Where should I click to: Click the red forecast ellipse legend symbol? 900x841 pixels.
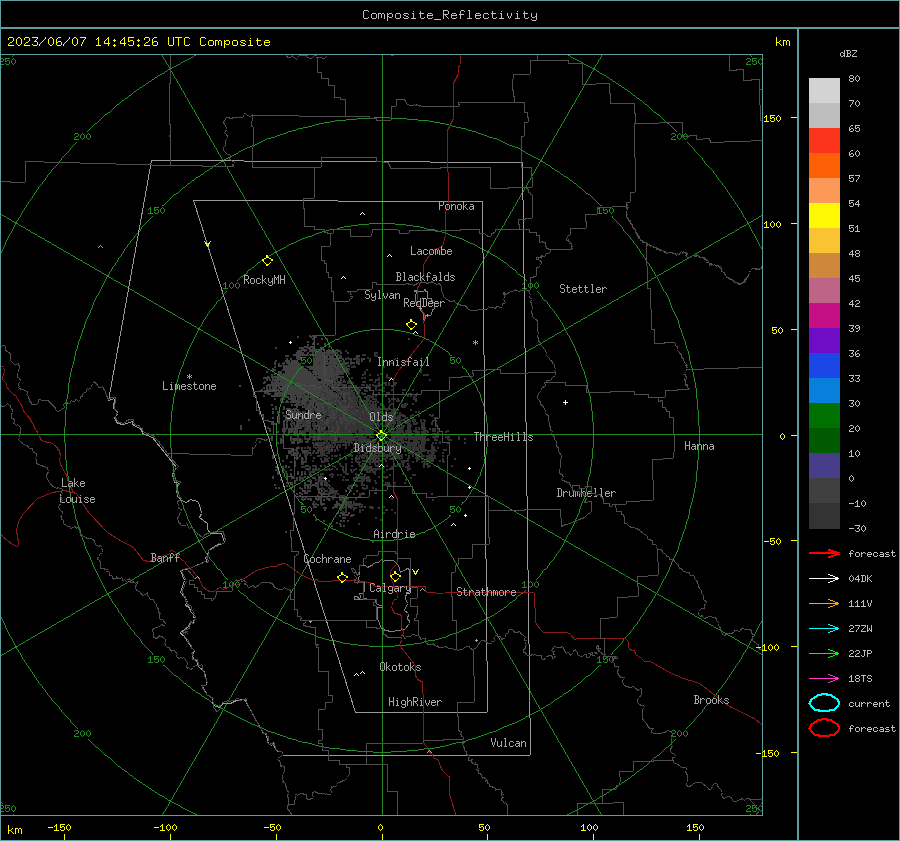824,728
